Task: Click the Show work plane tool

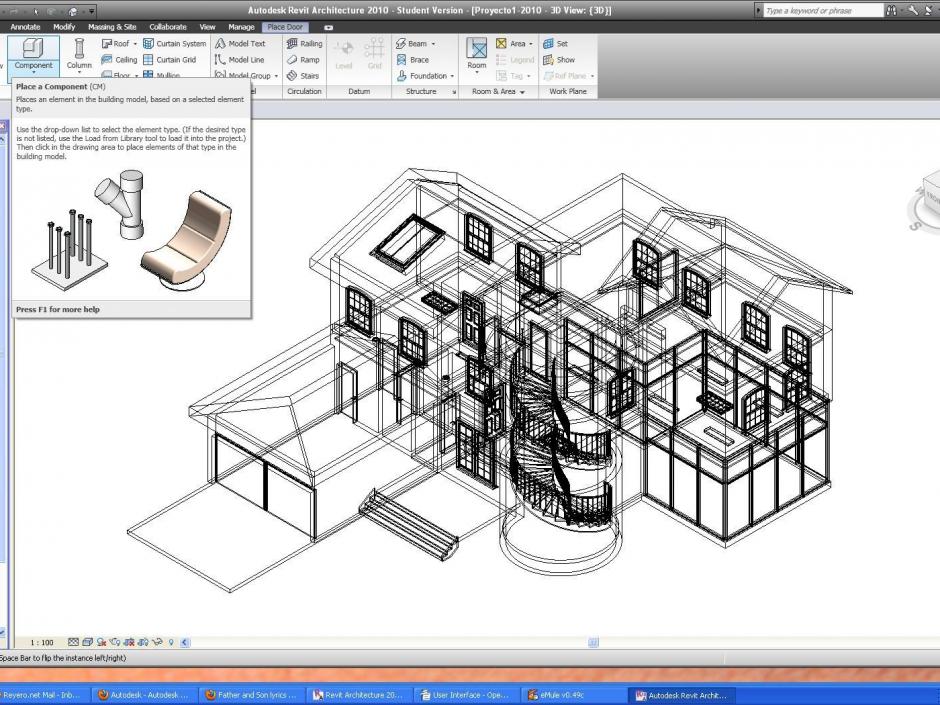Action: pos(559,60)
